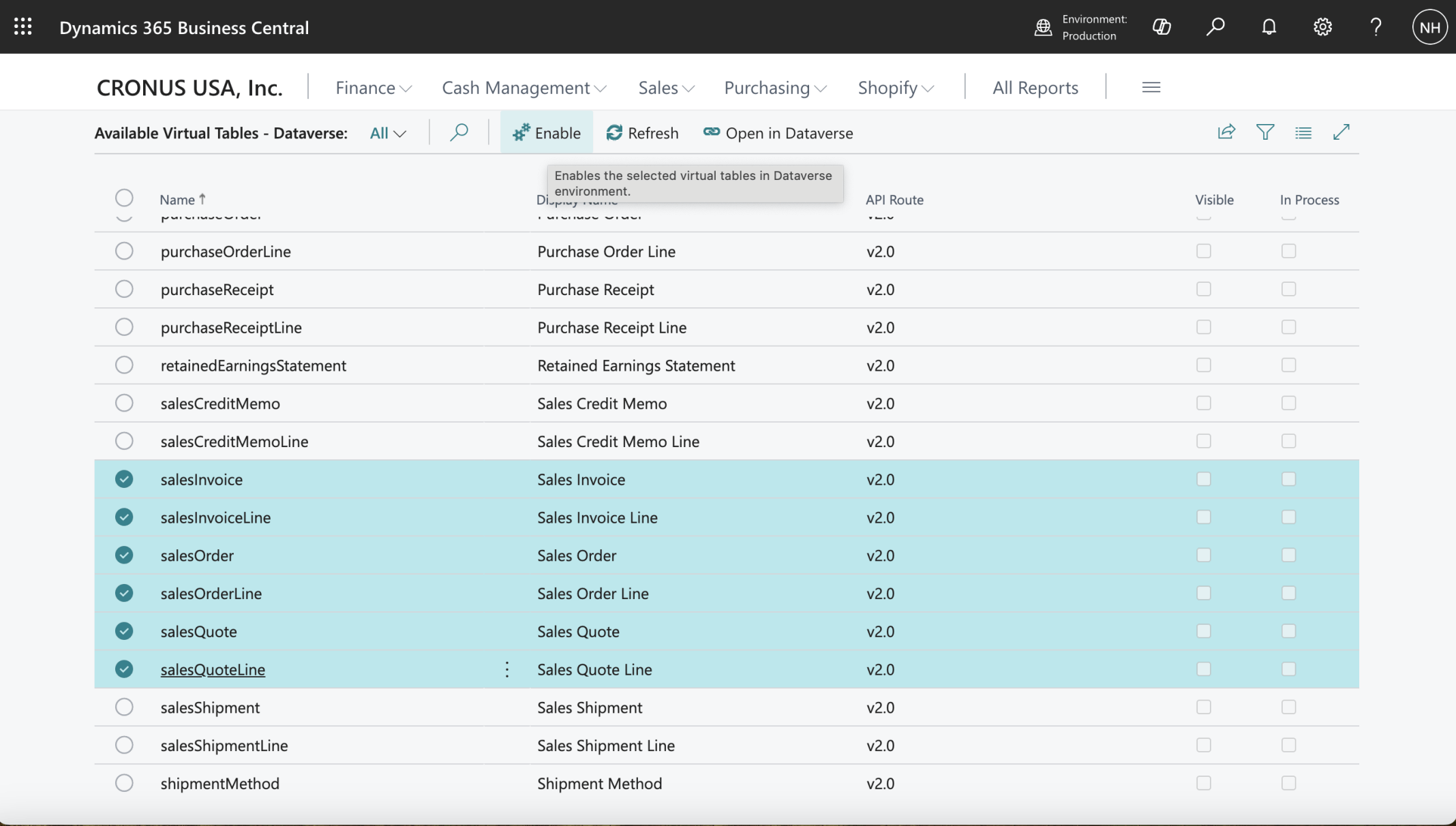This screenshot has height=826, width=1456.
Task: Click Enable to enable selected tables
Action: (547, 133)
